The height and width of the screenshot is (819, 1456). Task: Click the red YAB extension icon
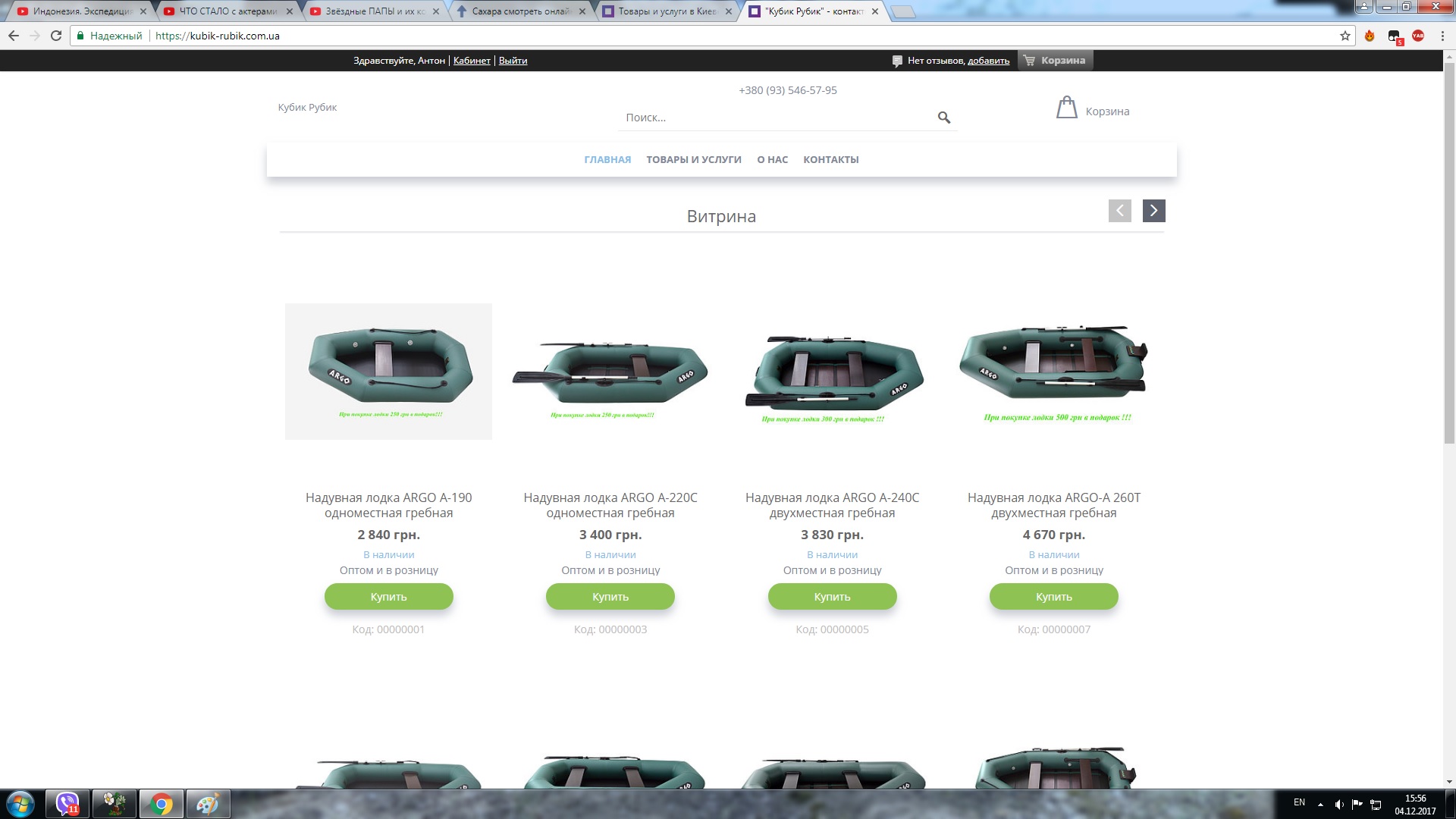pyautogui.click(x=1418, y=36)
